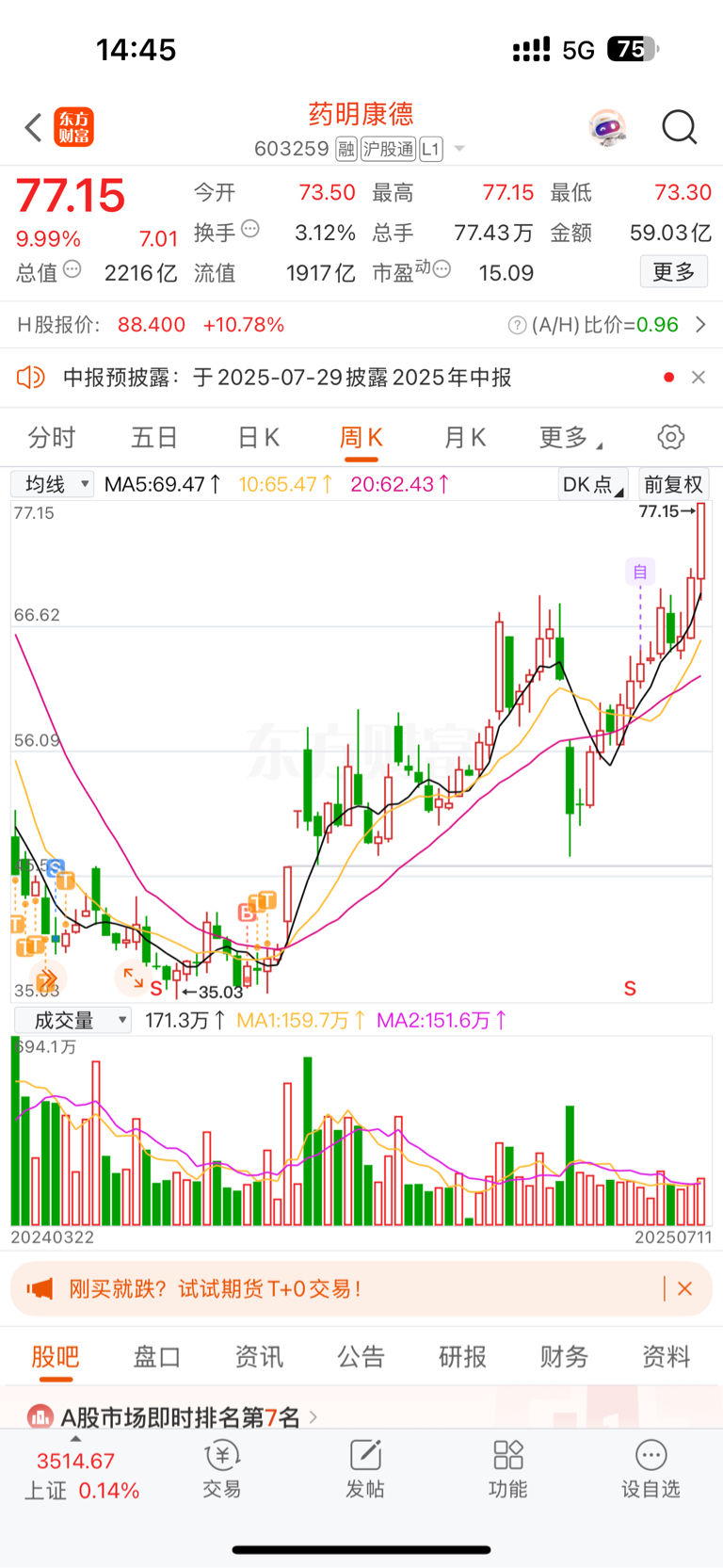Close the futures promo banner

tap(685, 1288)
